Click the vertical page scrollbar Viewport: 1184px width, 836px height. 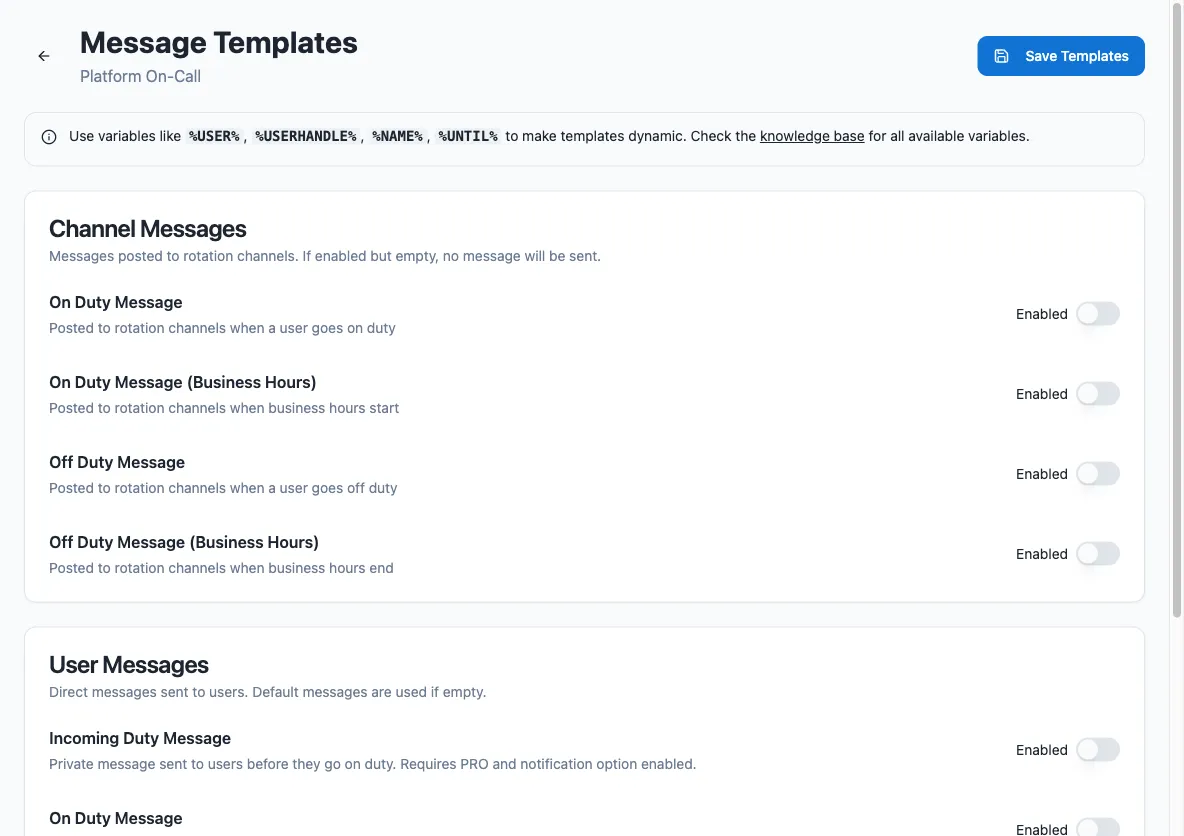tap(1176, 310)
